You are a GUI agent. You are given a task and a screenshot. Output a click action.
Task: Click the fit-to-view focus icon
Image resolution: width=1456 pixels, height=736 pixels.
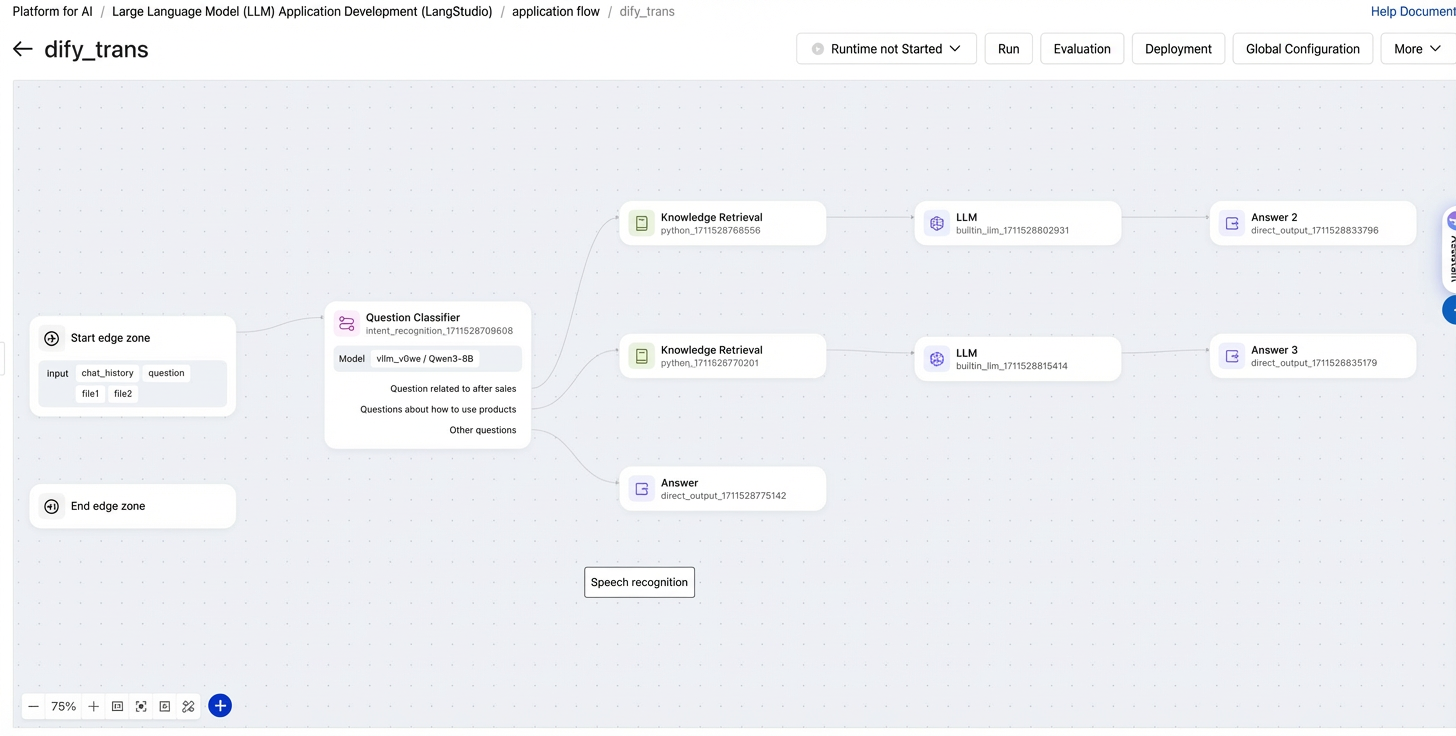coord(141,706)
